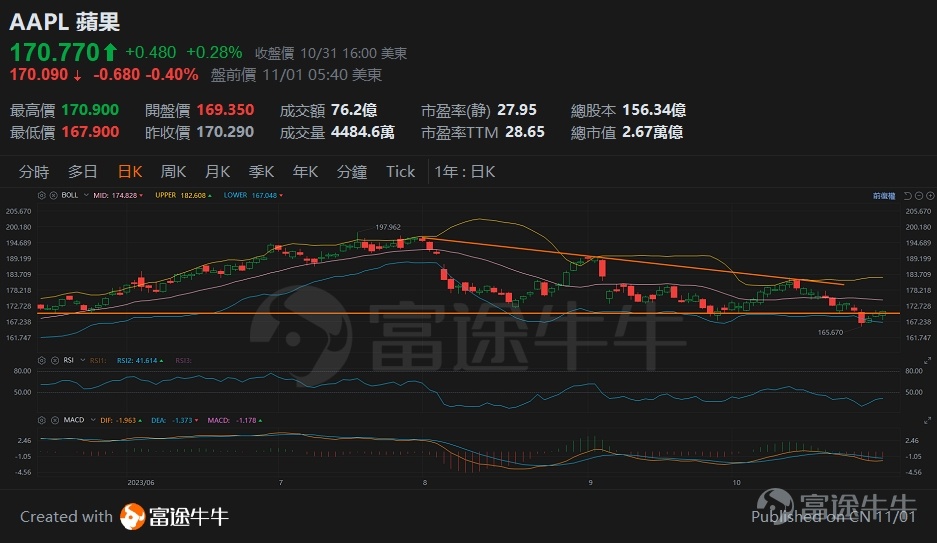Toggle the RSI3 line label
Image resolution: width=937 pixels, height=543 pixels.
click(x=183, y=360)
